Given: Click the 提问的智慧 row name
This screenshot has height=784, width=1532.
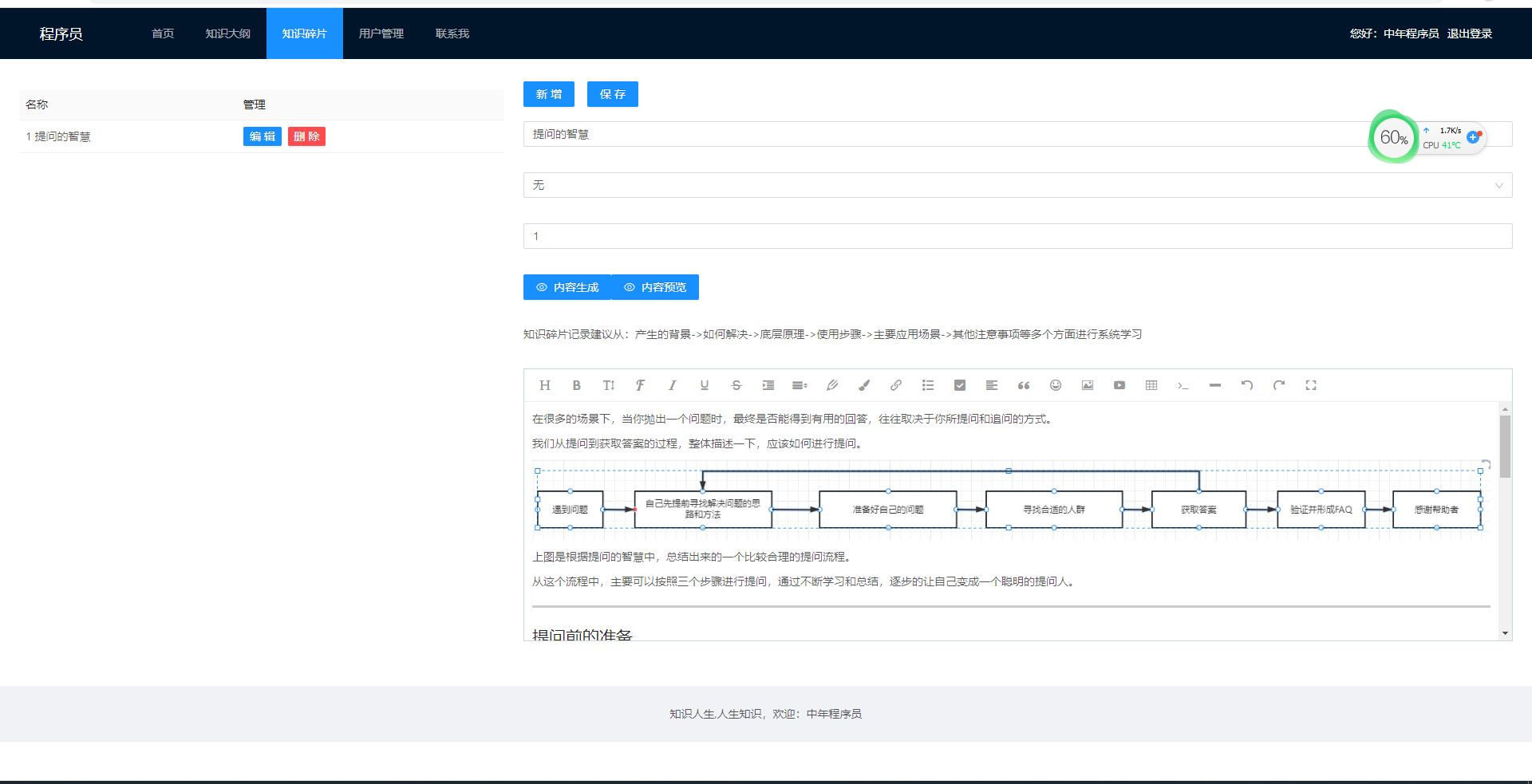Looking at the screenshot, I should point(62,136).
